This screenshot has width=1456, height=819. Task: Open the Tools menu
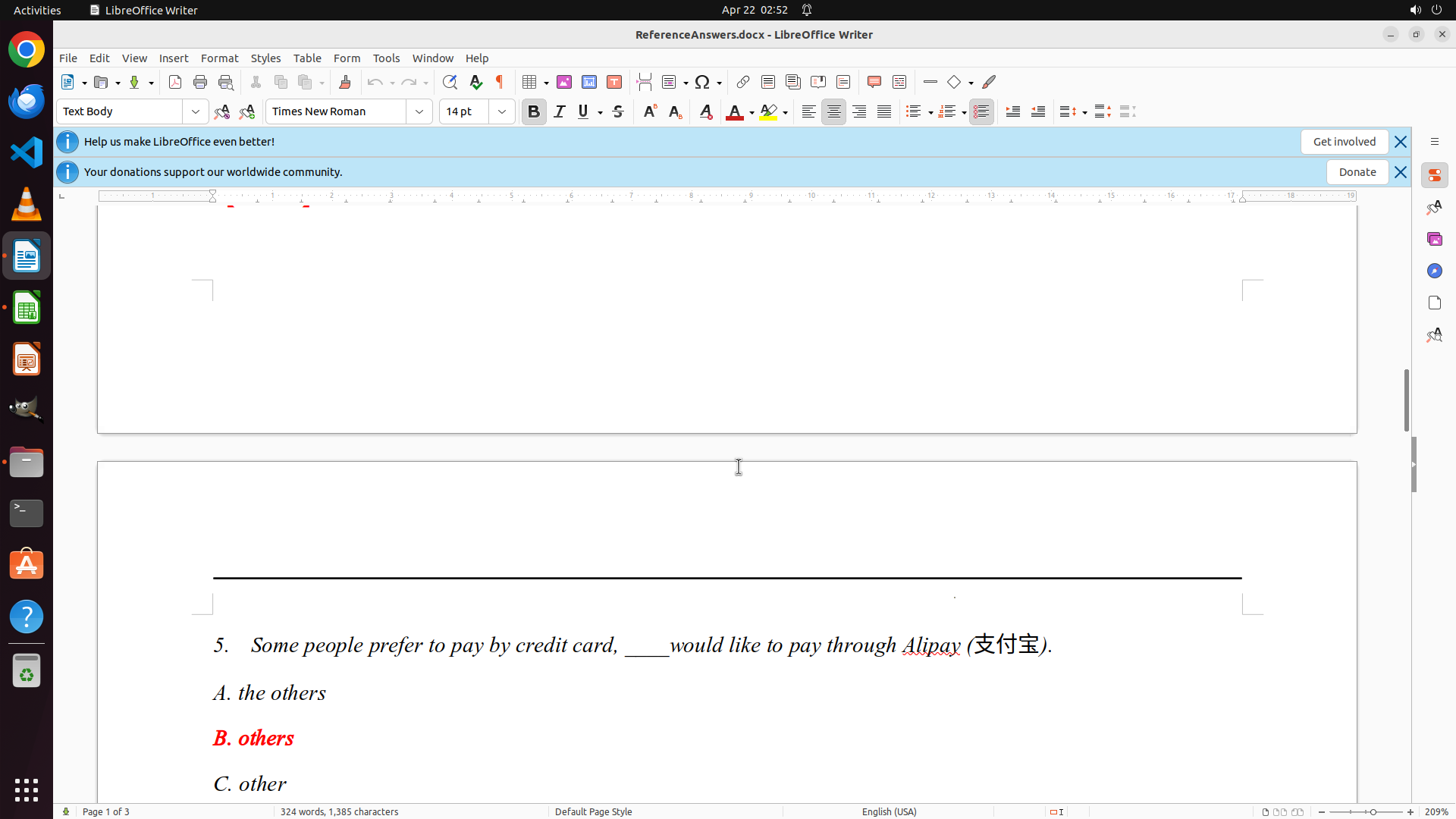386,58
